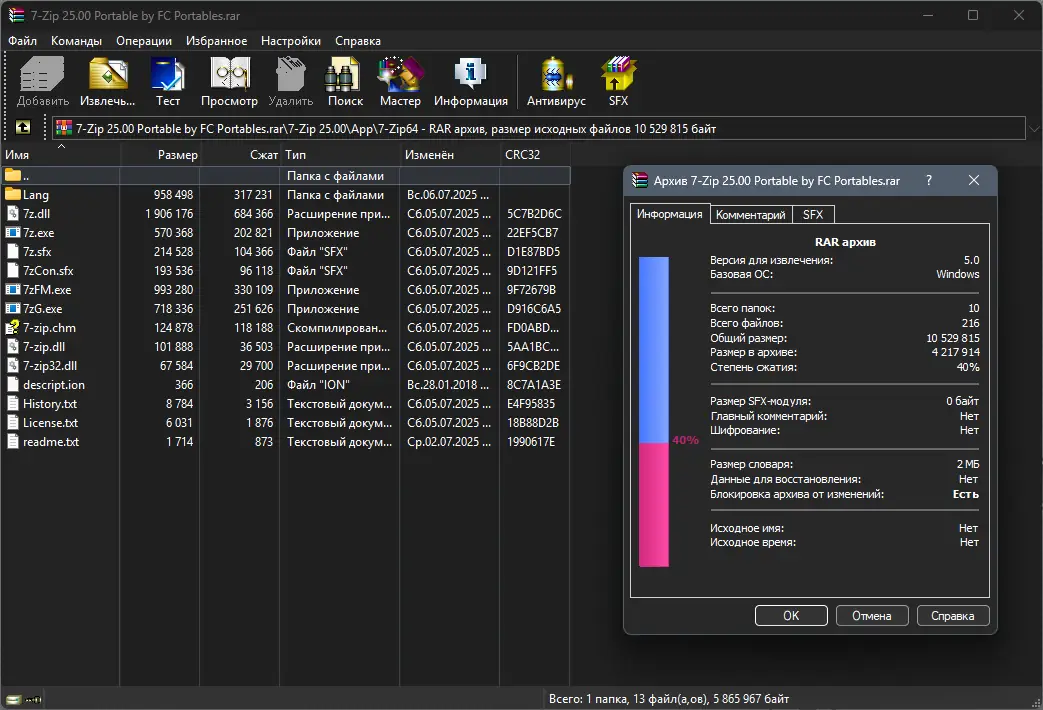Click the Справка button in dialog
The image size is (1043, 710).
pyautogui.click(x=952, y=616)
